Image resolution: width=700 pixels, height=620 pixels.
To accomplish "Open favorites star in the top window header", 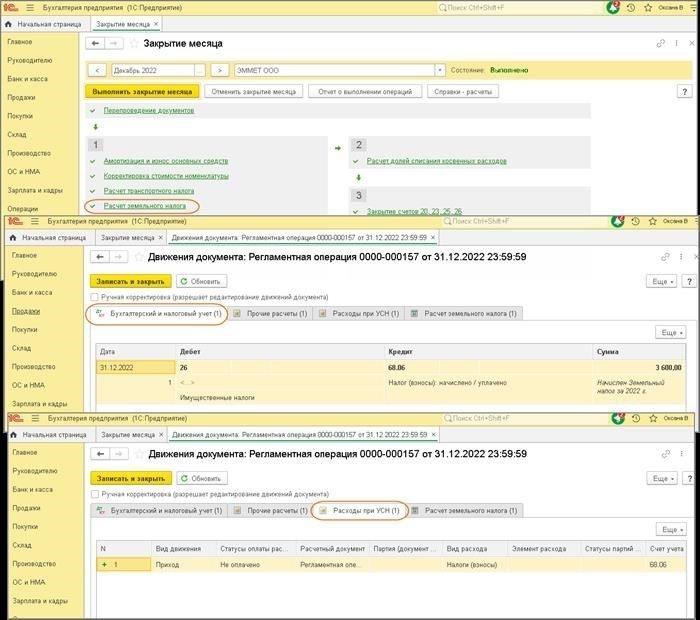I will tap(648, 8).
